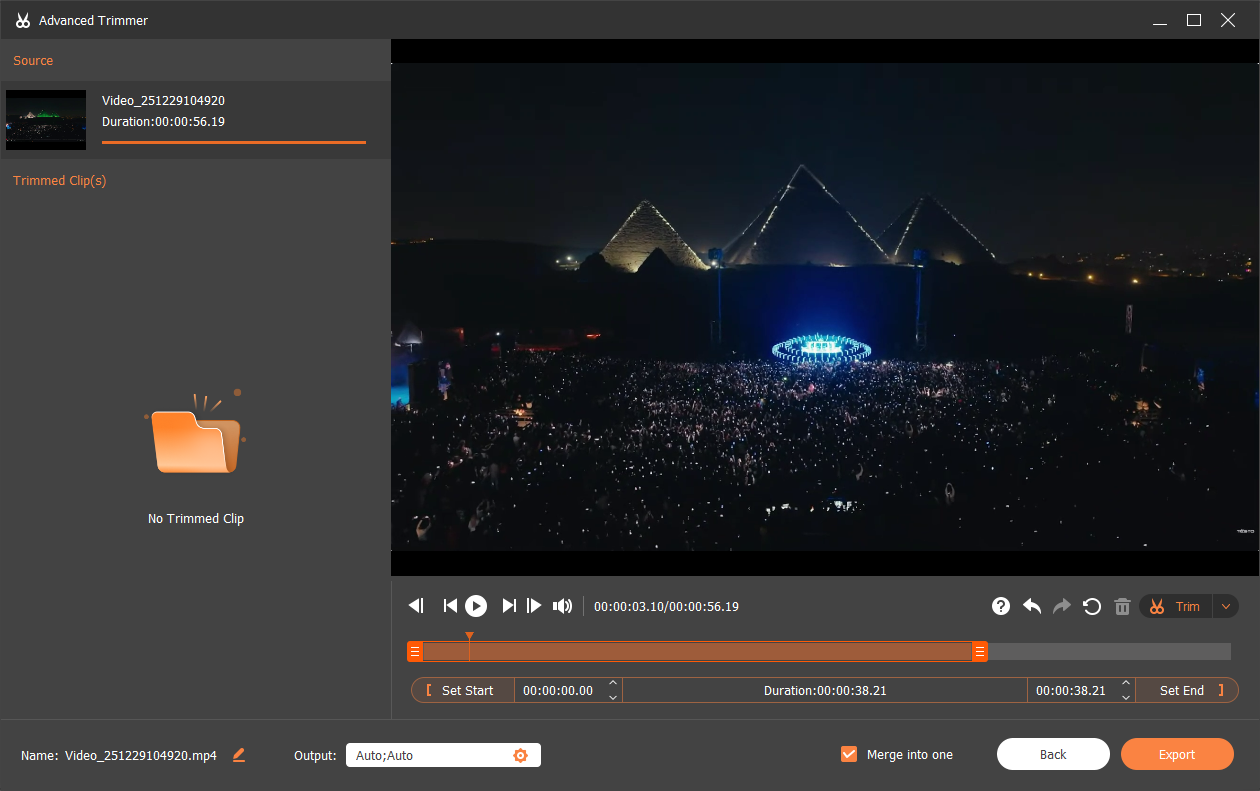Reset all trim changes
1260x791 pixels.
click(x=1091, y=606)
